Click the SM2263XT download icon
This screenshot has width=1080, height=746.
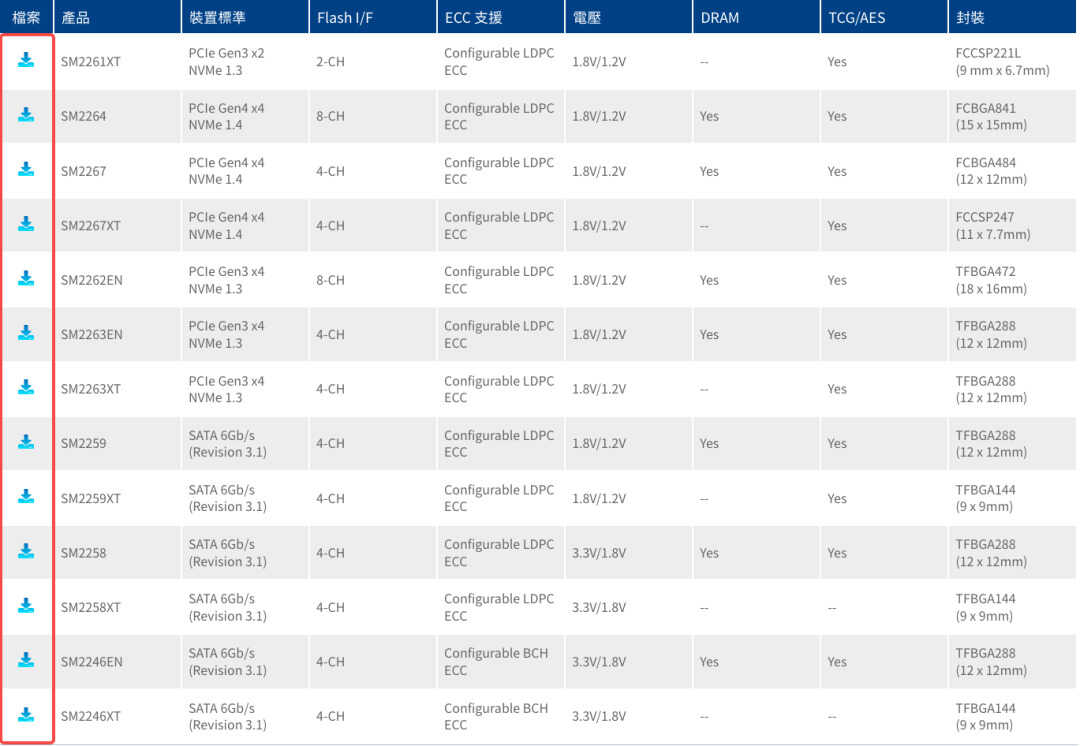26,387
